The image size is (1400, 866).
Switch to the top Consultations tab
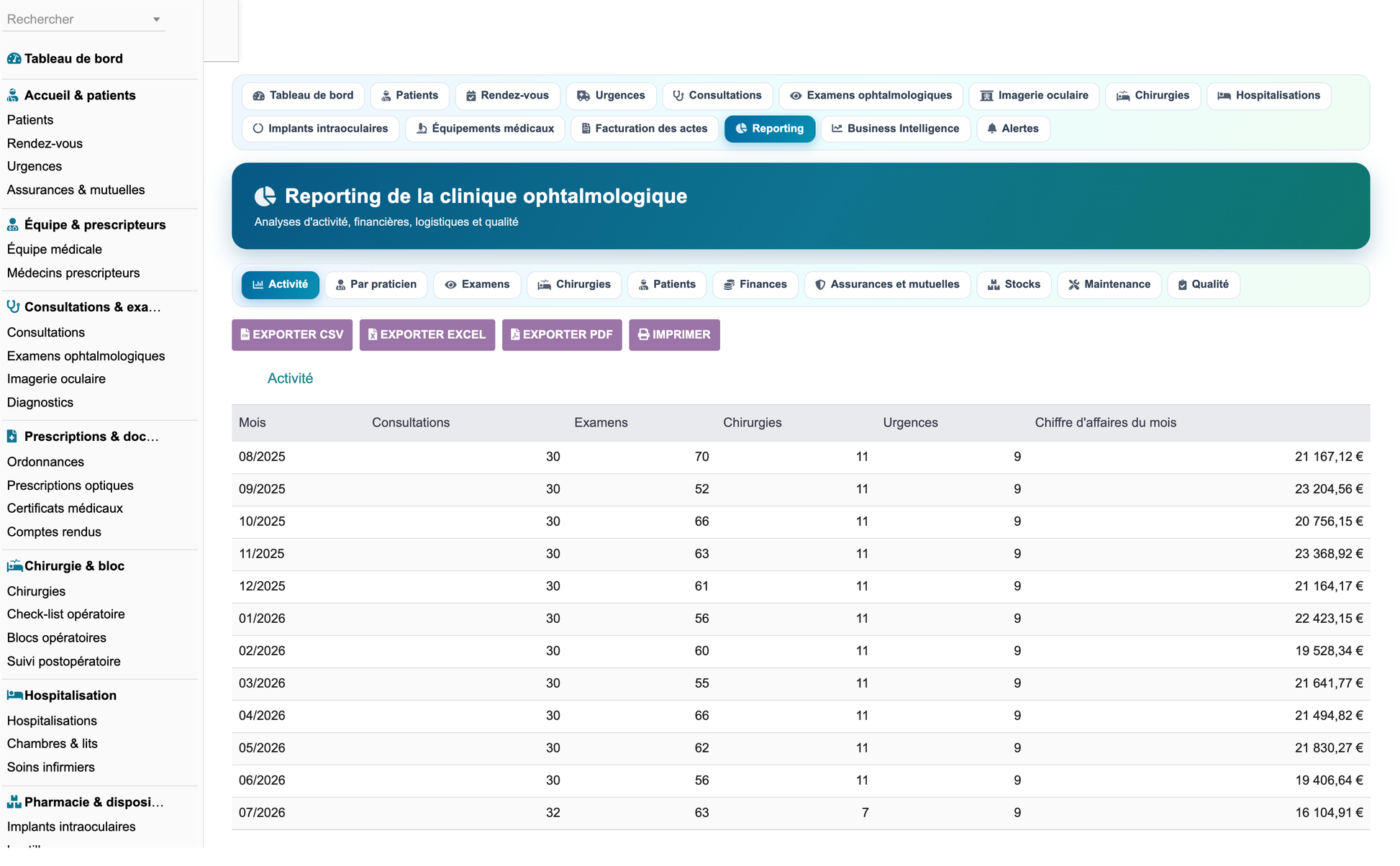(717, 96)
